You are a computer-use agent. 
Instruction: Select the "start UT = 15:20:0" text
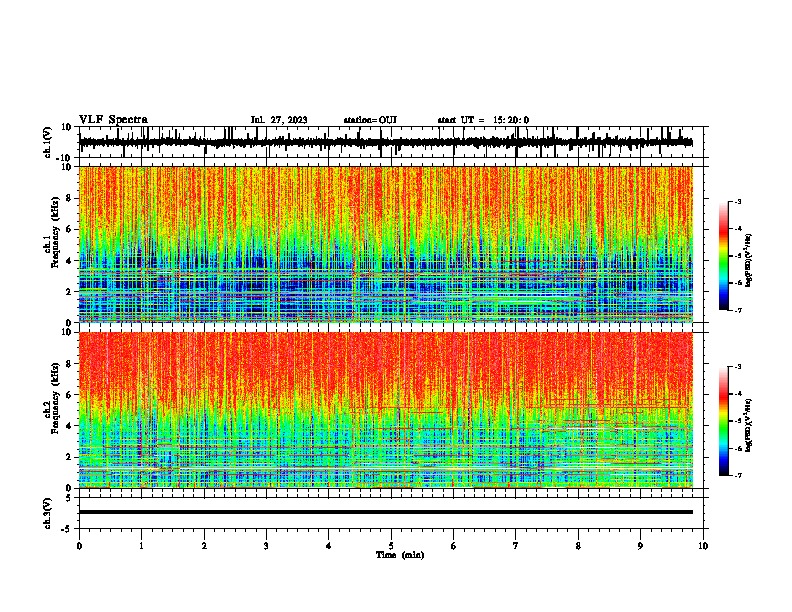coord(483,120)
